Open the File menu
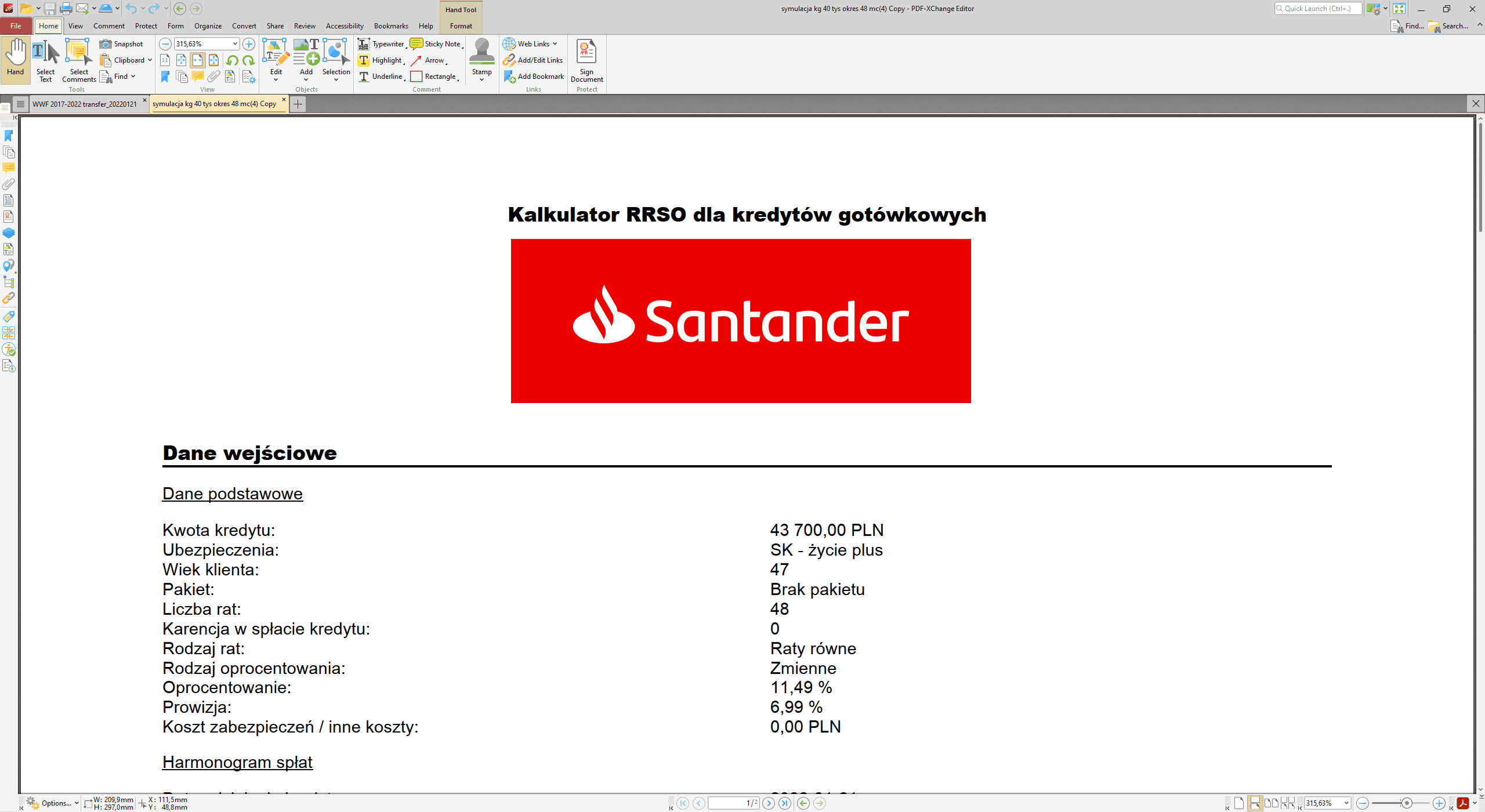The height and width of the screenshot is (812, 1485). click(x=16, y=26)
